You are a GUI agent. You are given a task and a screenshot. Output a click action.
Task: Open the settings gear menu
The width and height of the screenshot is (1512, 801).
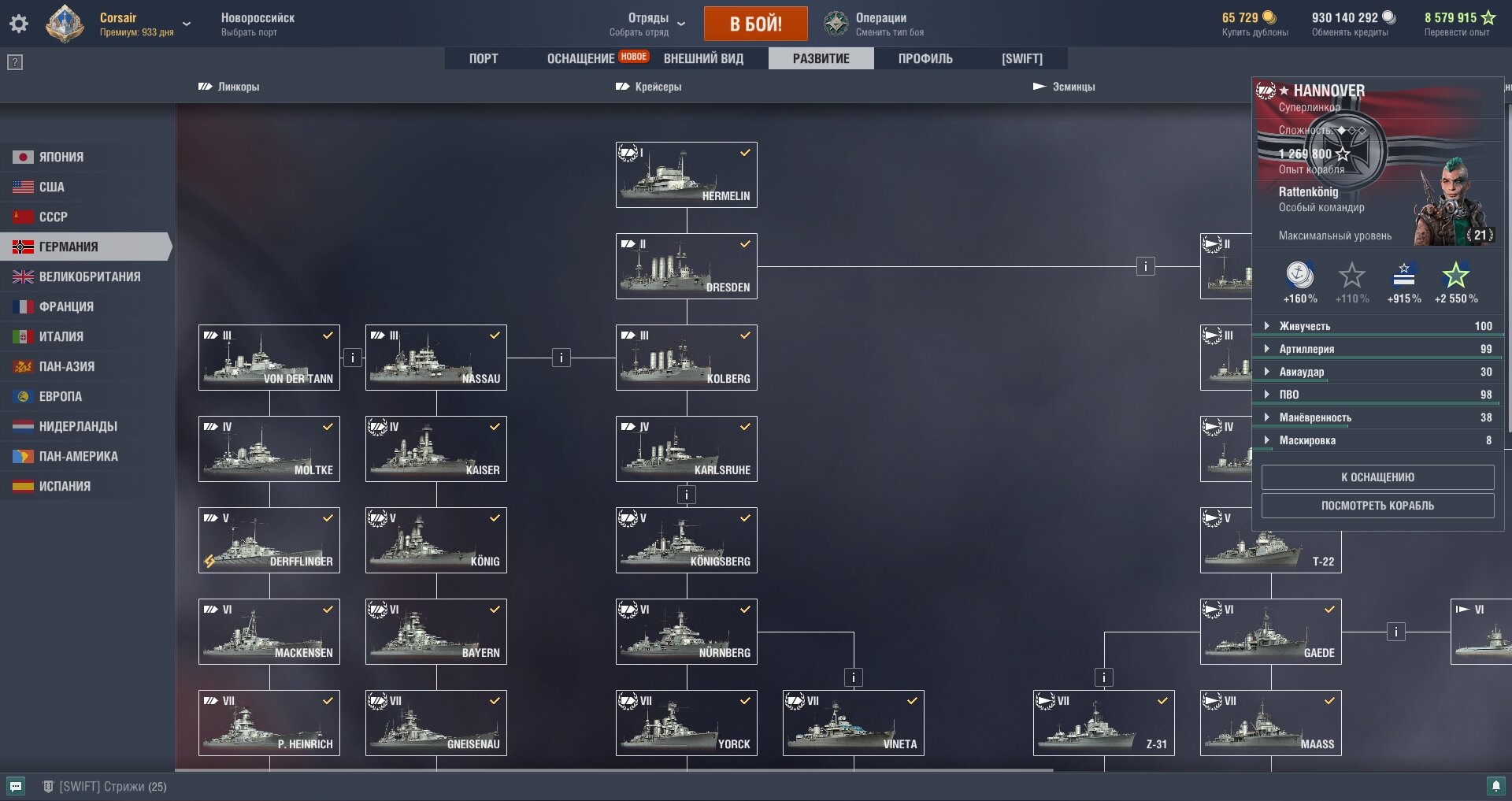click(x=19, y=24)
